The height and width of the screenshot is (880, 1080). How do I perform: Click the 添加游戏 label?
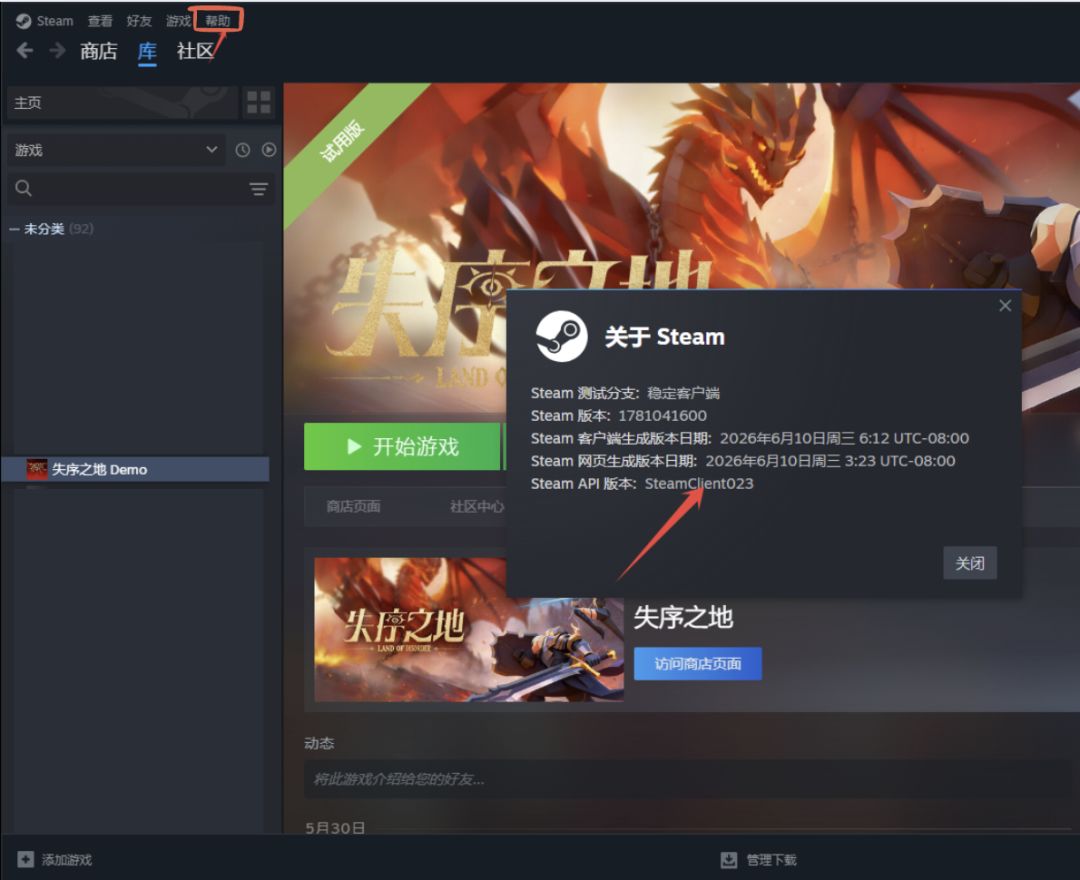67,860
